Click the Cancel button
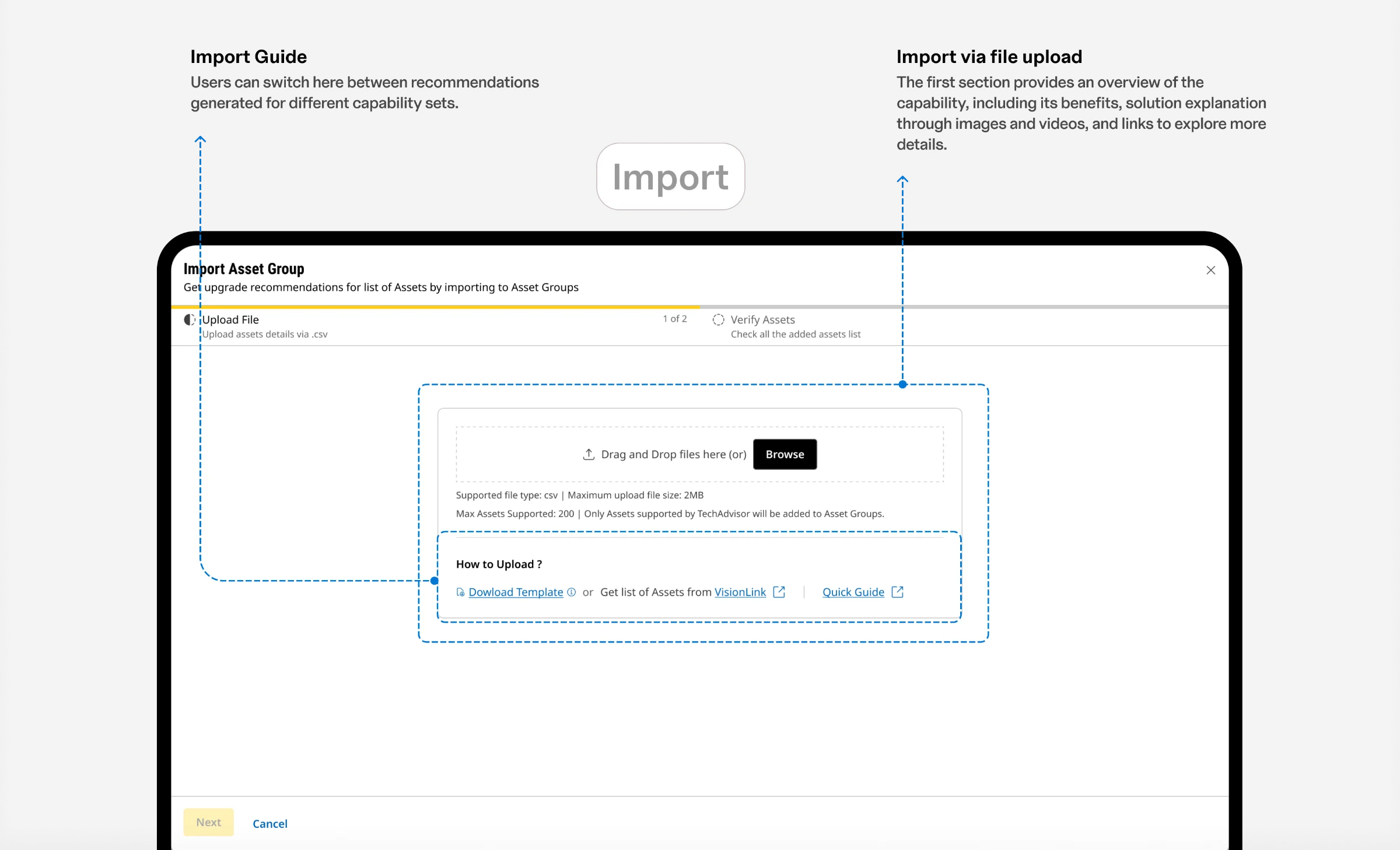1400x850 pixels. point(270,823)
